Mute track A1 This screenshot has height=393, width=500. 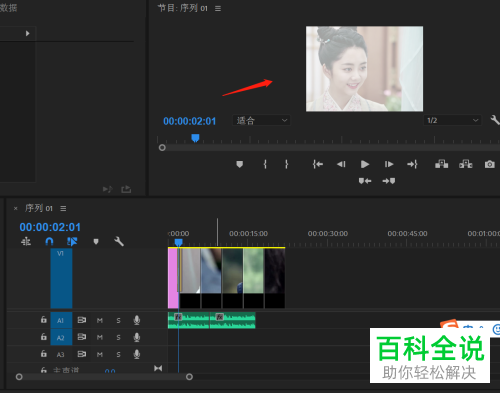[100, 321]
